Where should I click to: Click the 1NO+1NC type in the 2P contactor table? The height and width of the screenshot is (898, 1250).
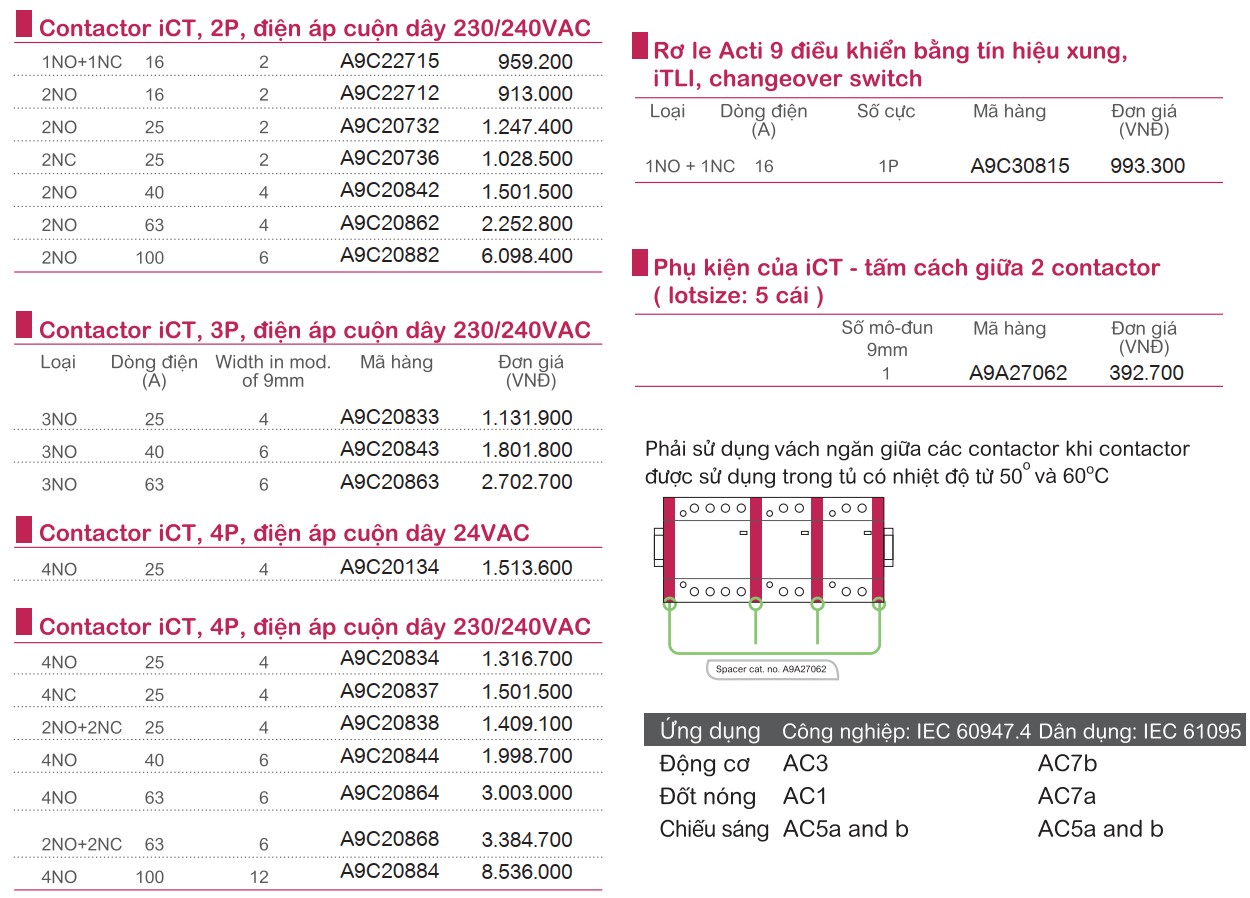click(82, 62)
